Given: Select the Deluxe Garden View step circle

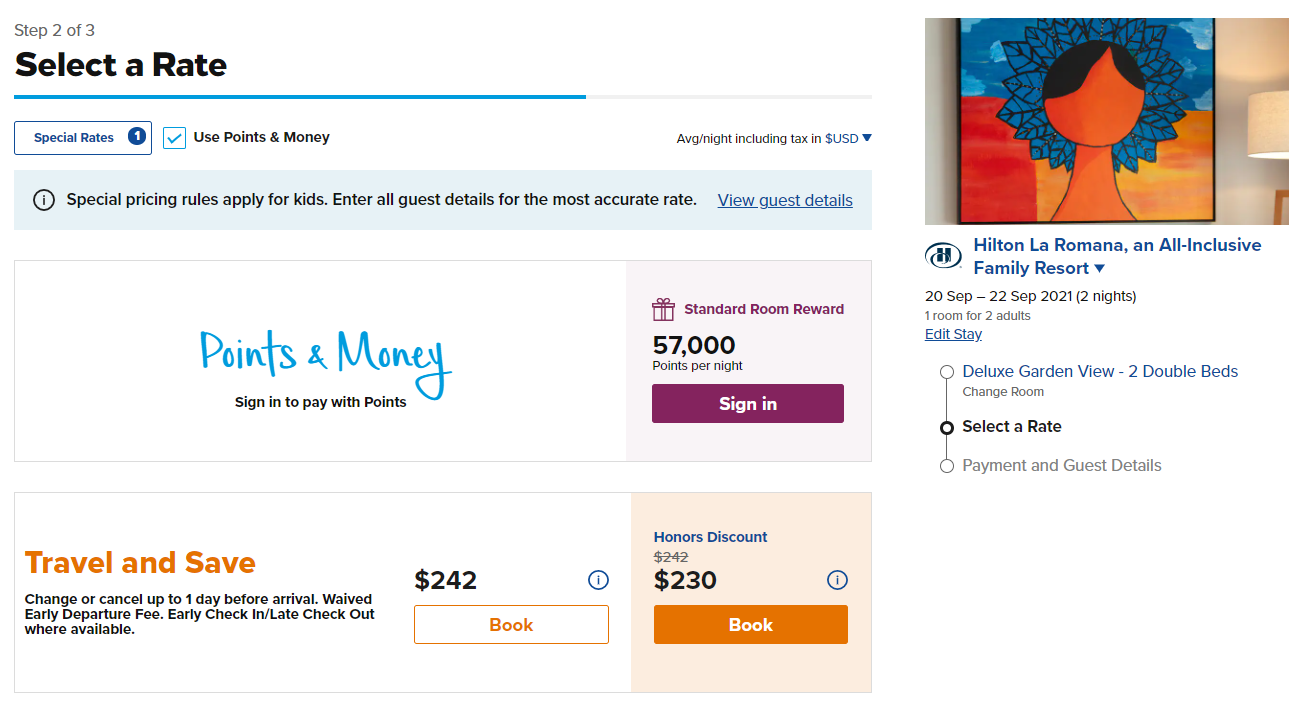Looking at the screenshot, I should pyautogui.click(x=946, y=371).
